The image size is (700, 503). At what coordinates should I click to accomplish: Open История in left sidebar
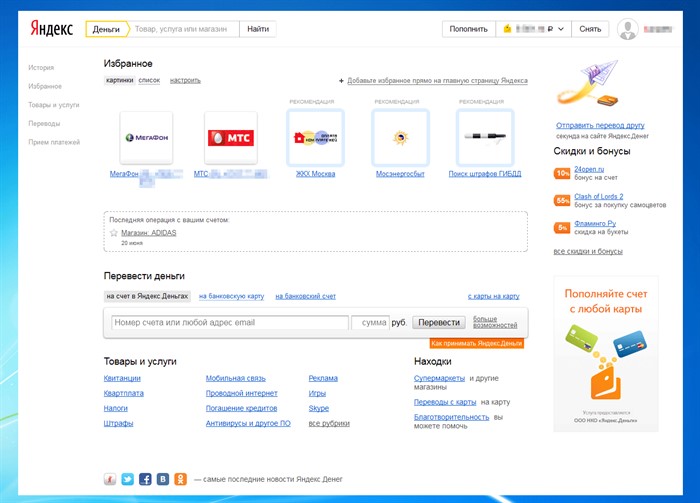(41, 67)
